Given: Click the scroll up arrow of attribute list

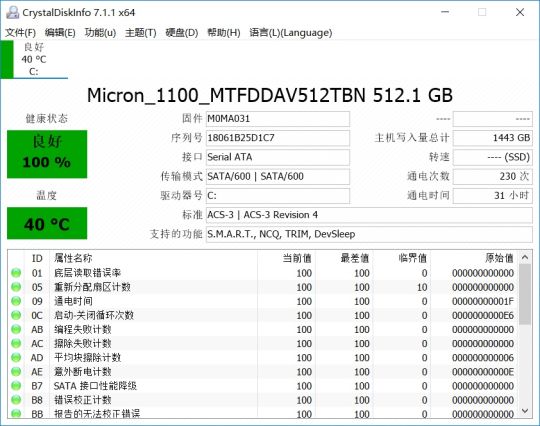Looking at the screenshot, I should point(525,257).
